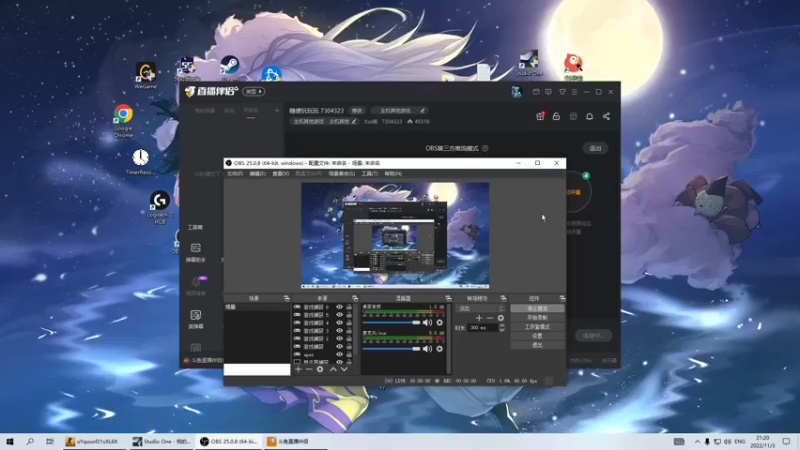Toggle the lock on 游戏捕获 5 source
Image resolution: width=800 pixels, height=450 pixels.
click(x=349, y=315)
